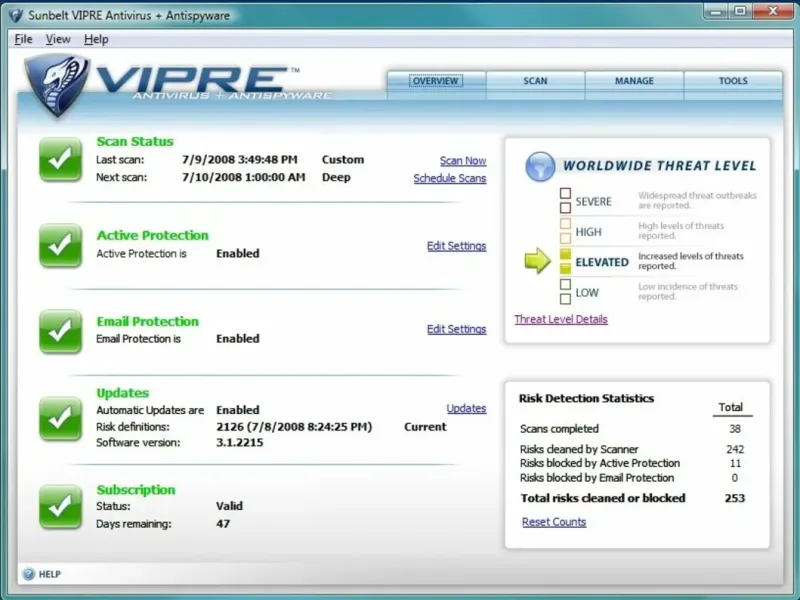Click days remaining value 47
Screen dimensions: 800x600
click(223, 523)
